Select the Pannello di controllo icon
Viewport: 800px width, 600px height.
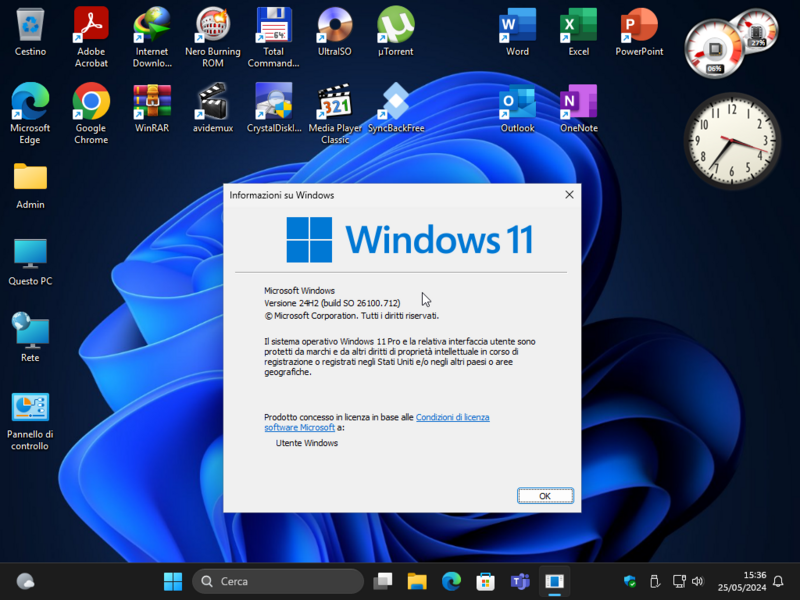click(30, 420)
